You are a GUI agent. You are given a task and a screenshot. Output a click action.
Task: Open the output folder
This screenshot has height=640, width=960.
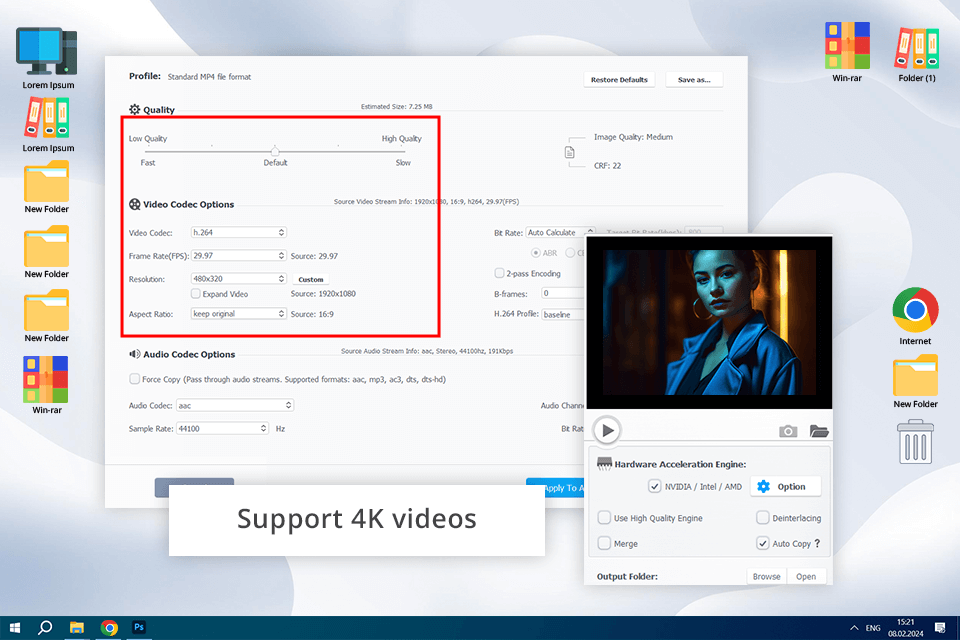pos(806,576)
